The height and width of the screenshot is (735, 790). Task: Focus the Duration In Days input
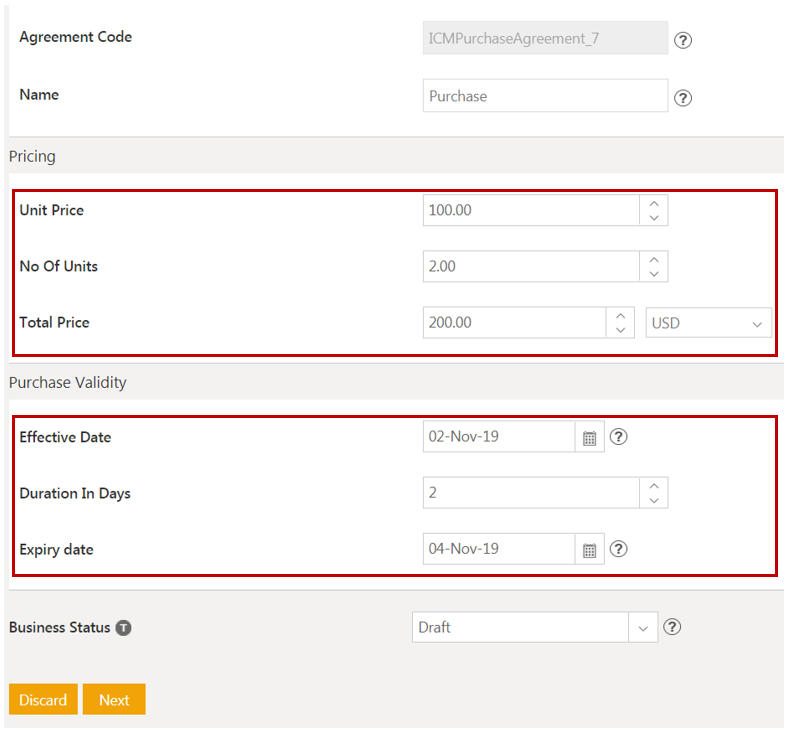click(530, 493)
